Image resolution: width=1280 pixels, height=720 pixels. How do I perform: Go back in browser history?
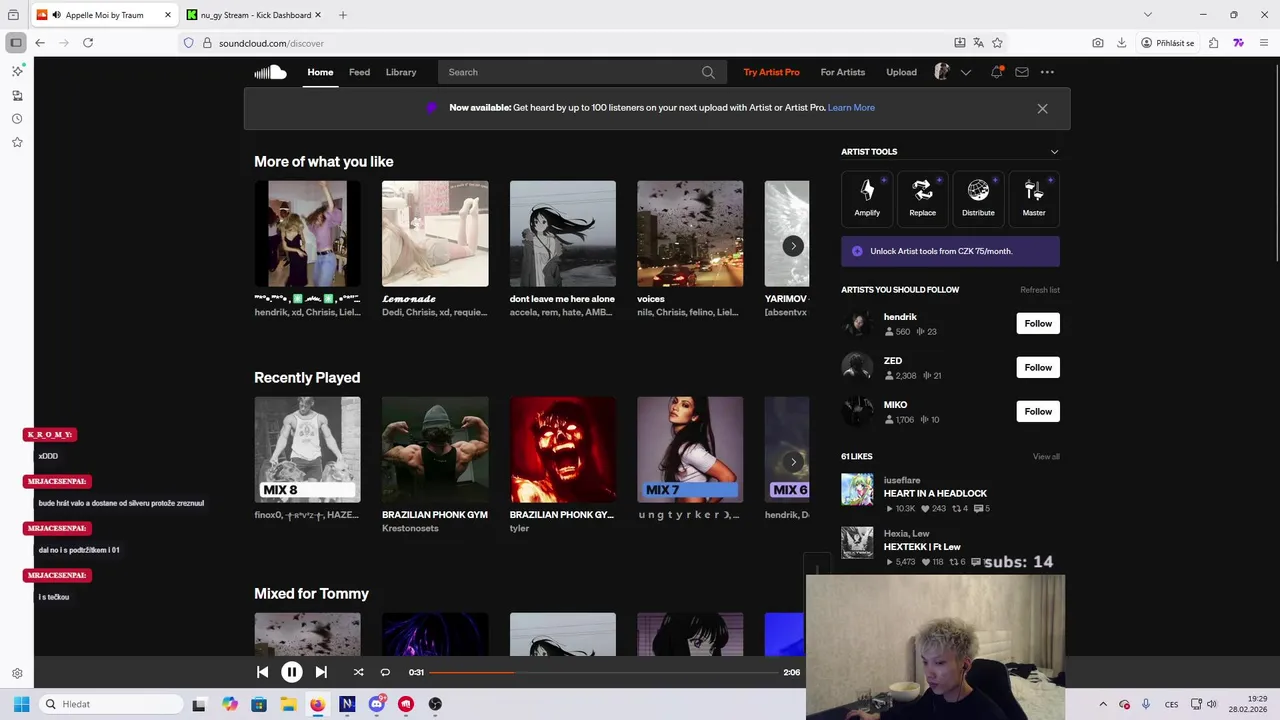39,43
